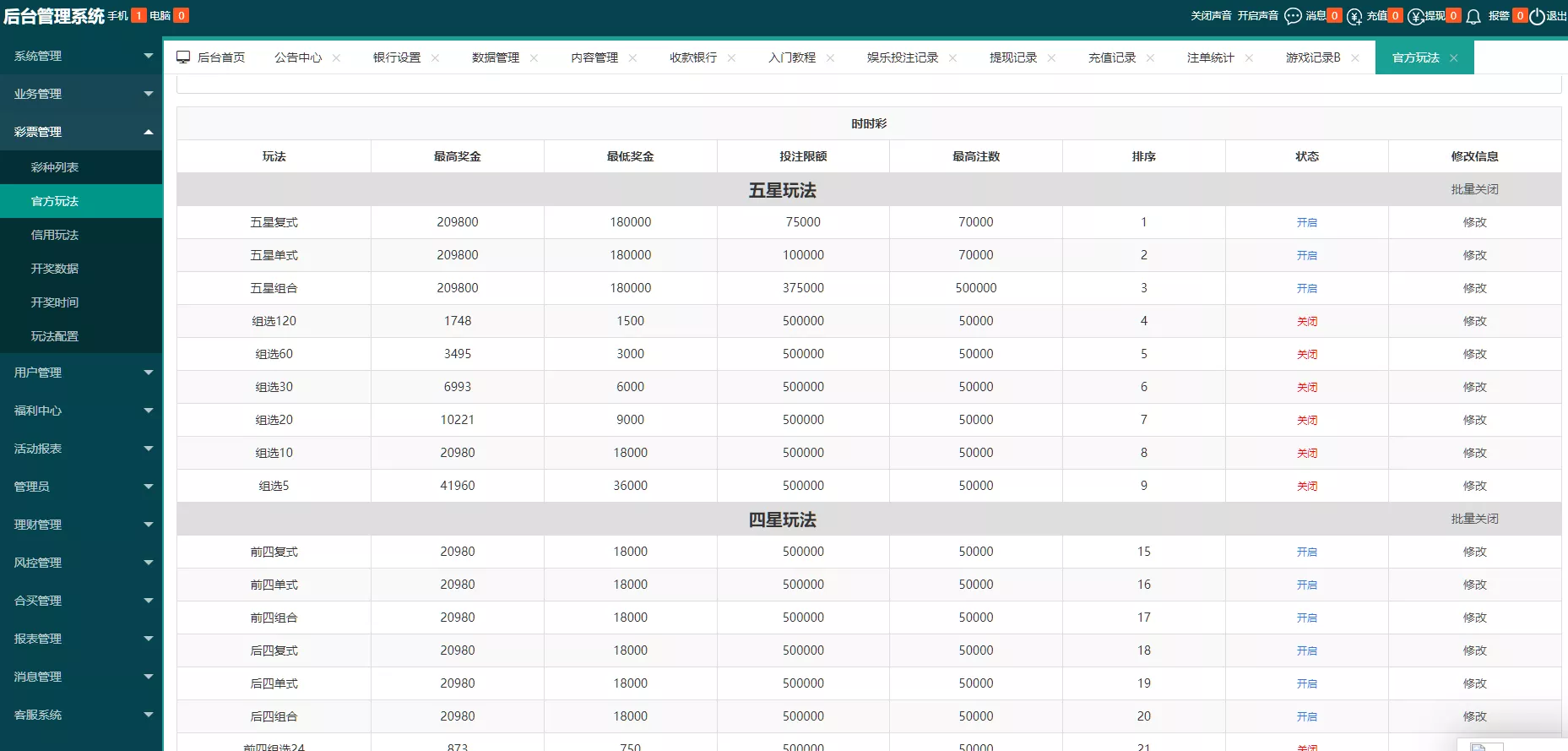
Task: Click the 提现 withdrawal yen icon
Action: tap(1416, 16)
